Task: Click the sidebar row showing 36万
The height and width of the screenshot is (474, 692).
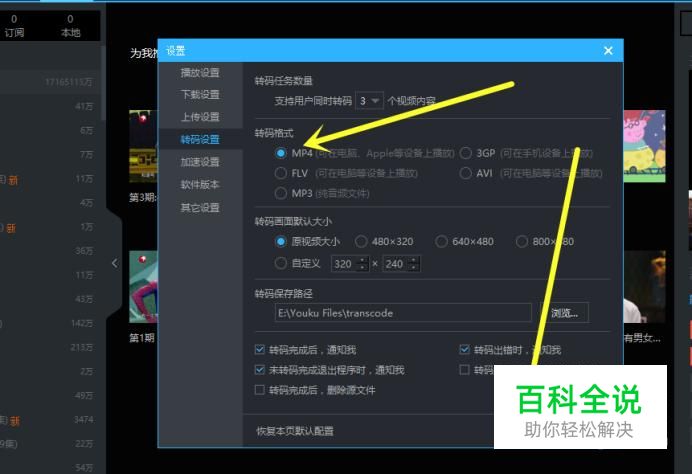Action: click(x=52, y=251)
